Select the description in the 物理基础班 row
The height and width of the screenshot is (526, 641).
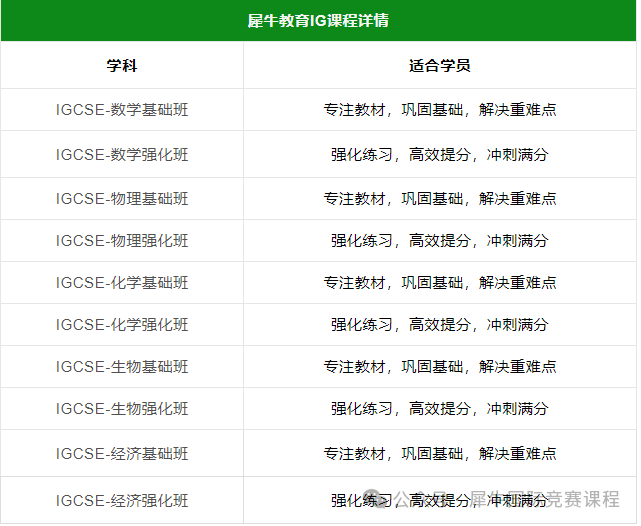click(x=440, y=199)
